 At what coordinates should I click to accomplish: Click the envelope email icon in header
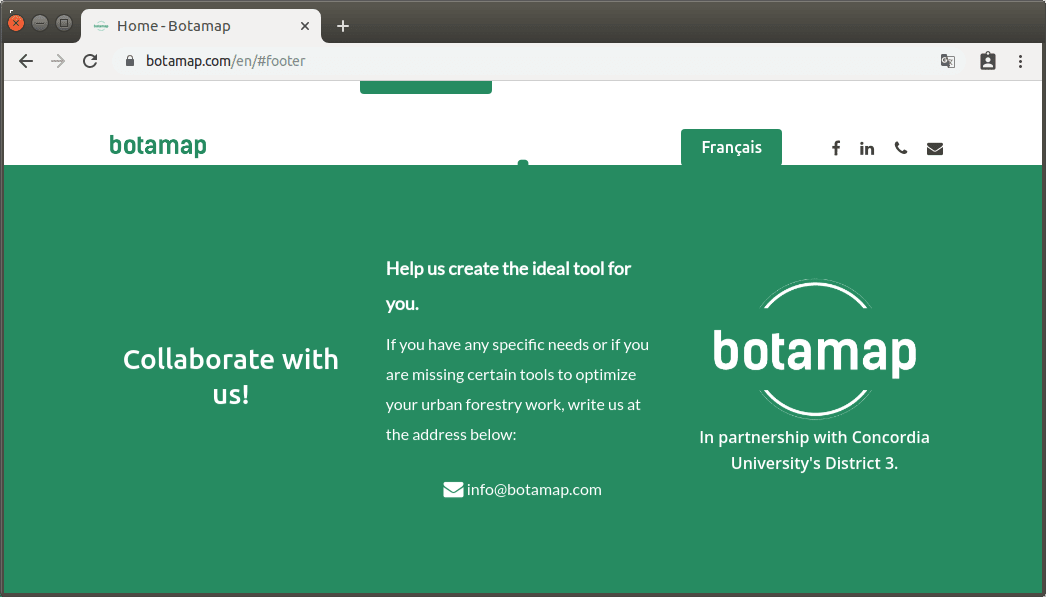click(935, 149)
